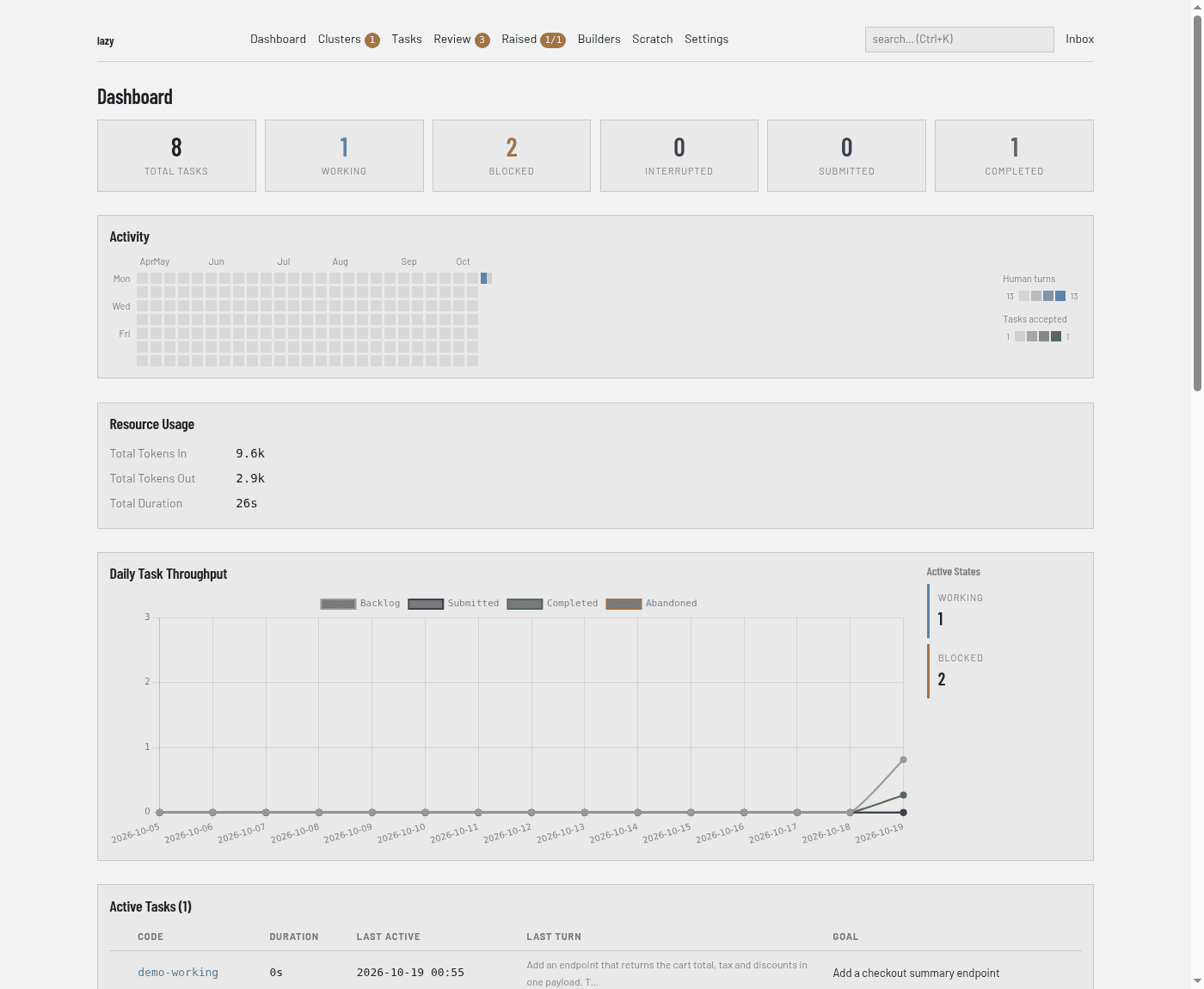Click the goal "Add a checkout summary endpoint"
1204x989 pixels.
coord(916,974)
